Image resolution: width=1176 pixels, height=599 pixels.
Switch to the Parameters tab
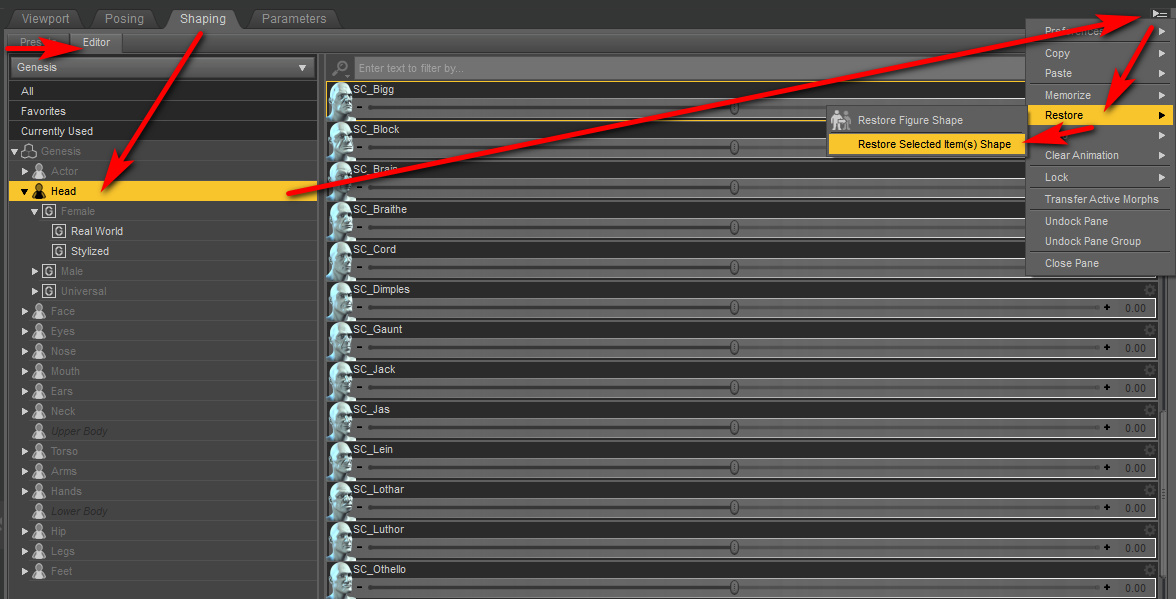(x=293, y=18)
